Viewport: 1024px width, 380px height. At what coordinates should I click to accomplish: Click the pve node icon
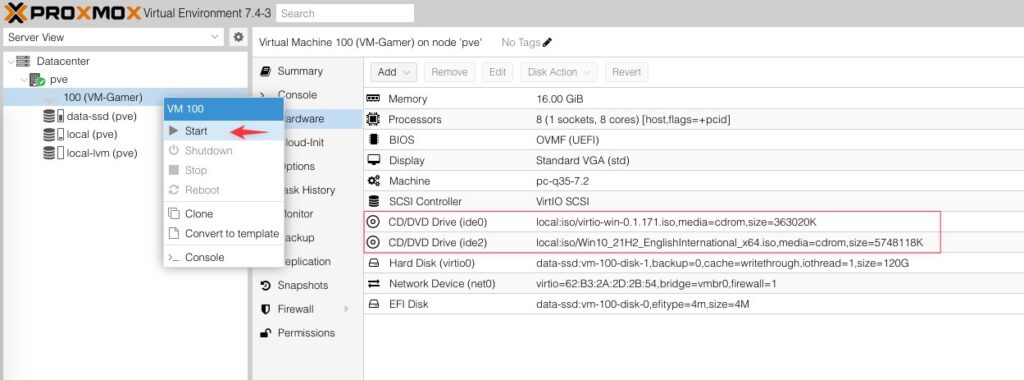(37, 80)
